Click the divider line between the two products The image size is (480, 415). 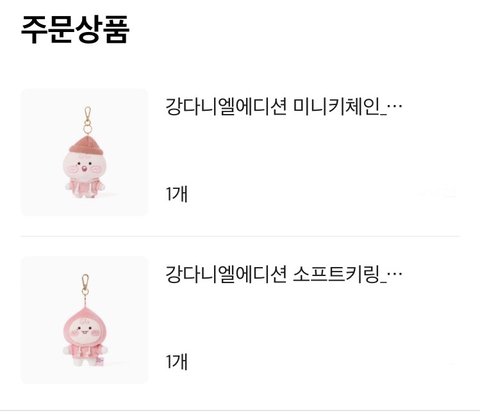[240, 236]
